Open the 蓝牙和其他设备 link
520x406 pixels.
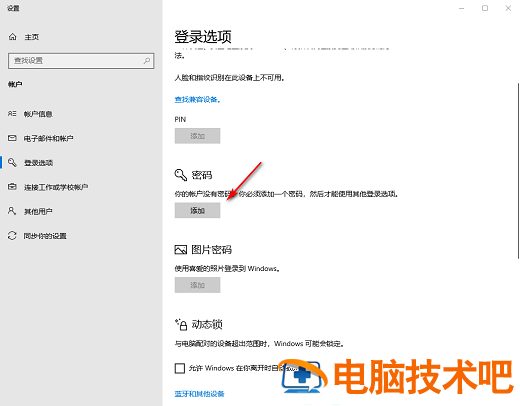pyautogui.click(x=199, y=394)
